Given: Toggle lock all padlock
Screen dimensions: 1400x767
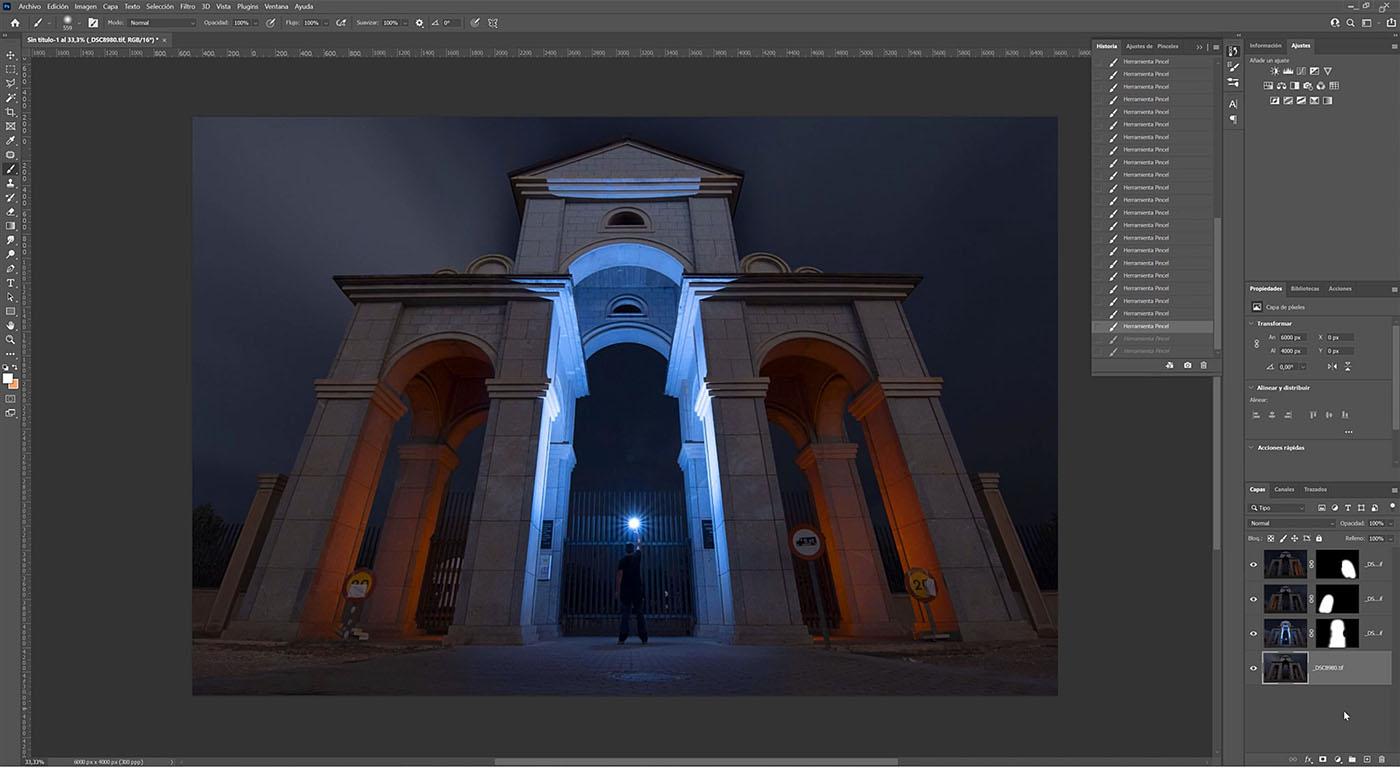Looking at the screenshot, I should (x=1319, y=539).
